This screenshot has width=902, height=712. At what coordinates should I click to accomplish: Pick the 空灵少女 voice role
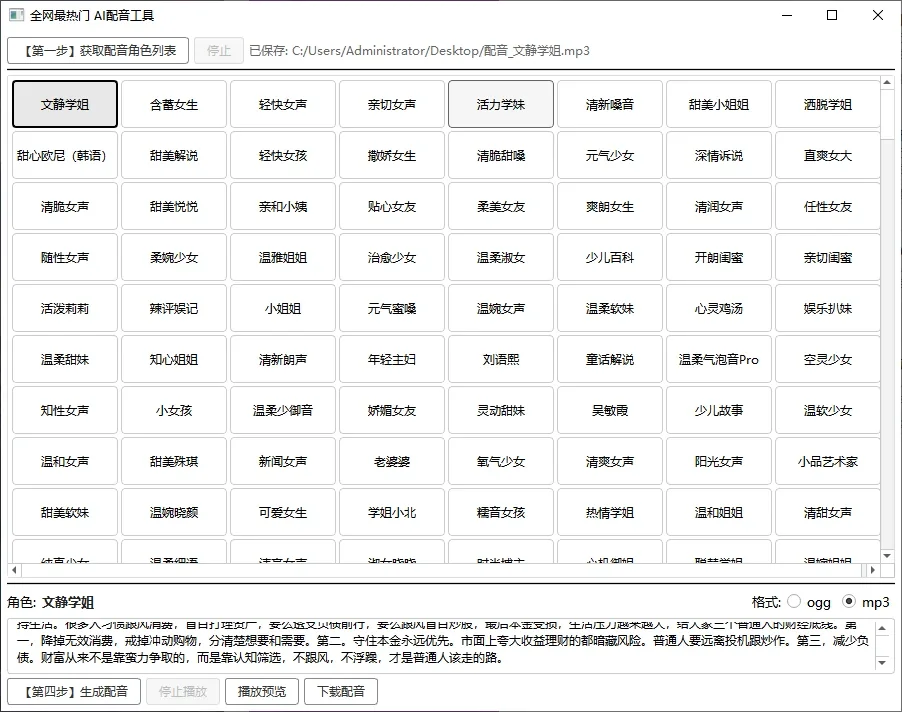[827, 359]
